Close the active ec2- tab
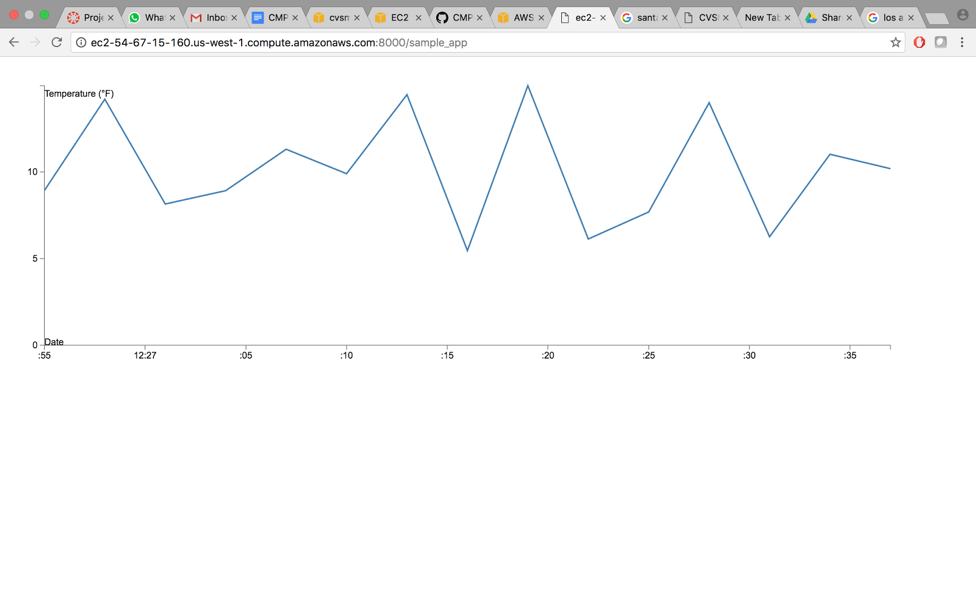The height and width of the screenshot is (611, 976). [x=603, y=18]
